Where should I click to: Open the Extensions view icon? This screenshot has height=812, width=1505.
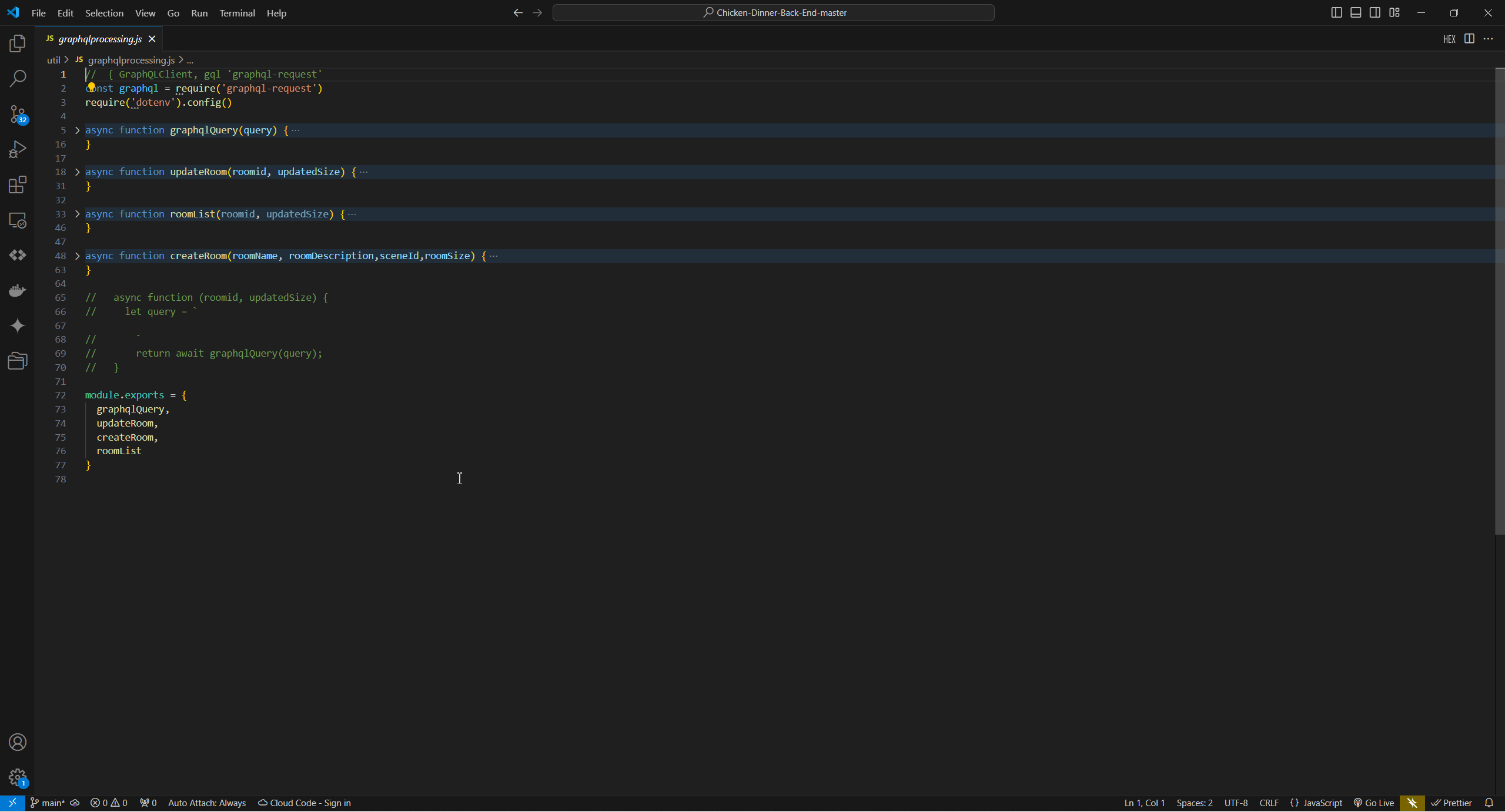tap(18, 184)
